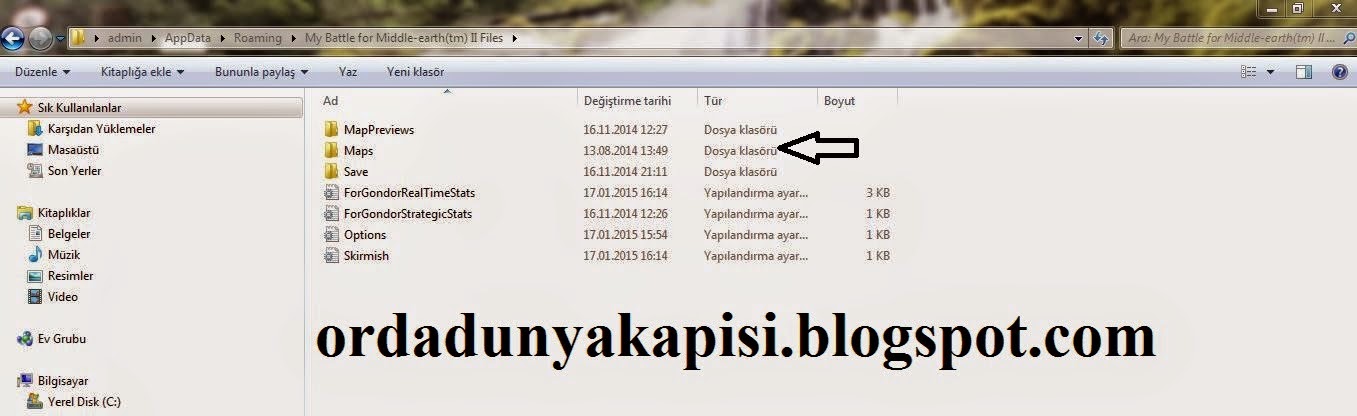Open the recent locations dropdown arrow
This screenshot has height=416, width=1357.
click(x=60, y=39)
